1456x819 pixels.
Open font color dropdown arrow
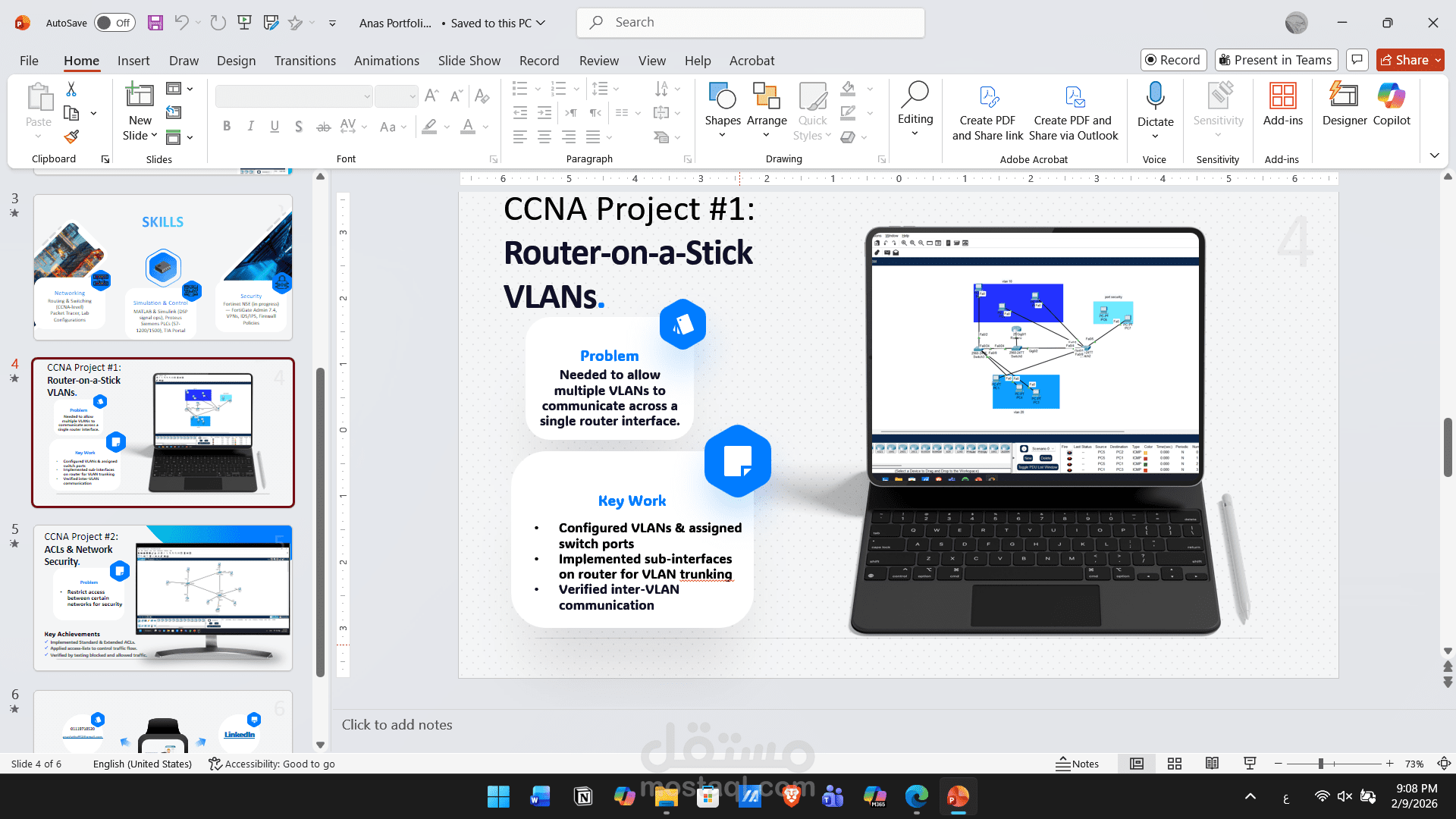pyautogui.click(x=486, y=127)
